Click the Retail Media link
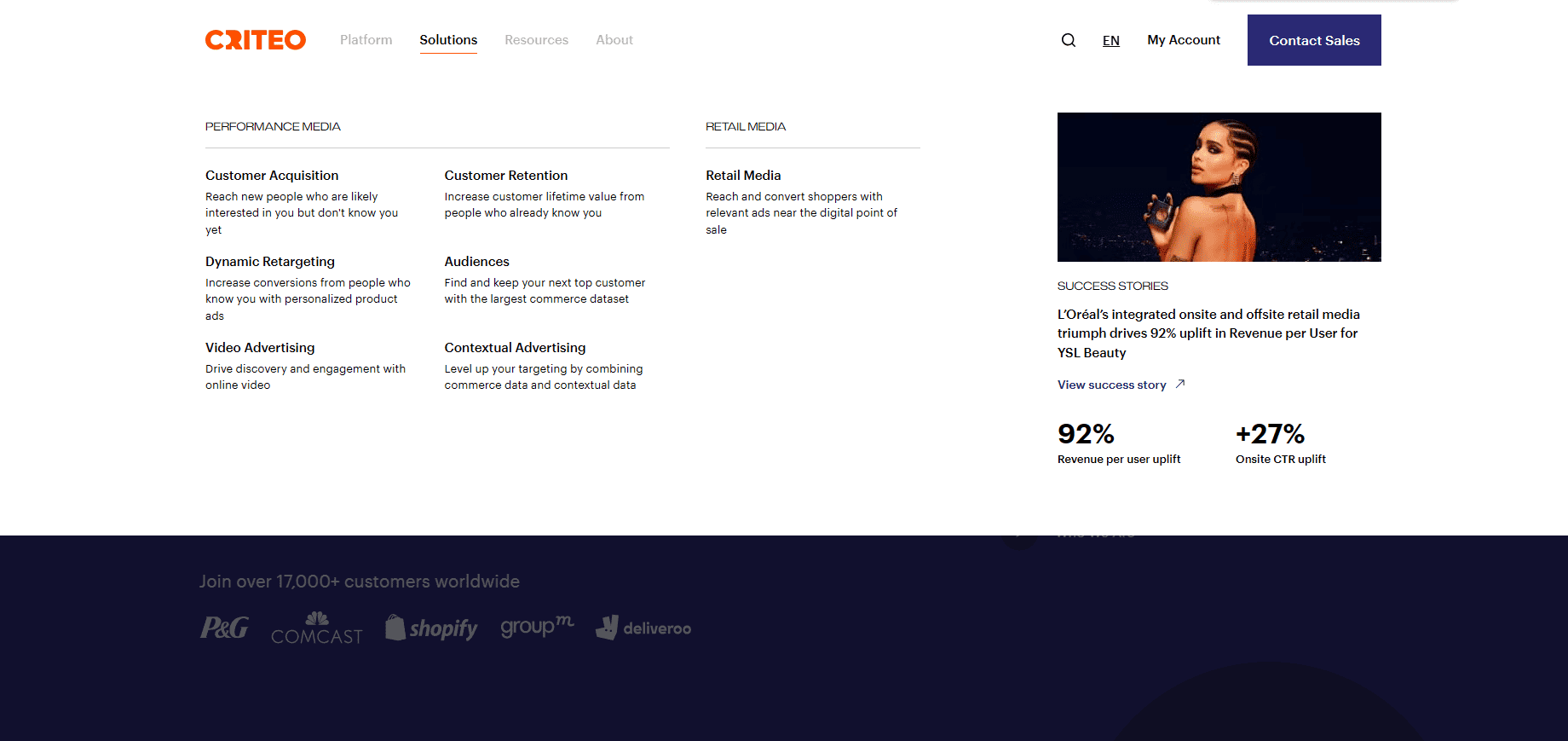Viewport: 1568px width, 741px height. point(743,176)
